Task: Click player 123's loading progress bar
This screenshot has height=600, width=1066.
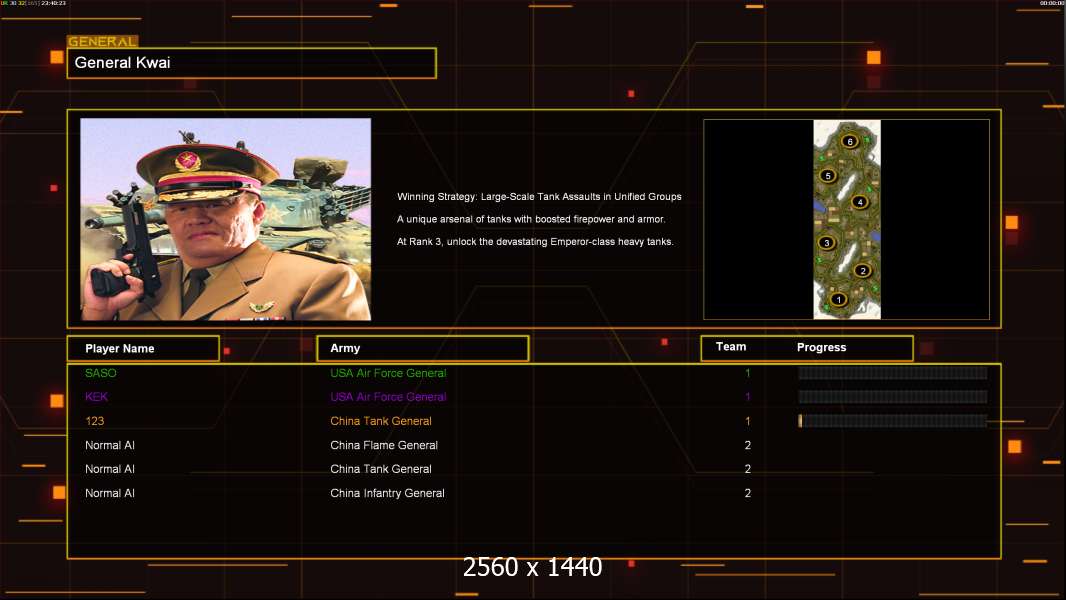Action: [x=892, y=421]
